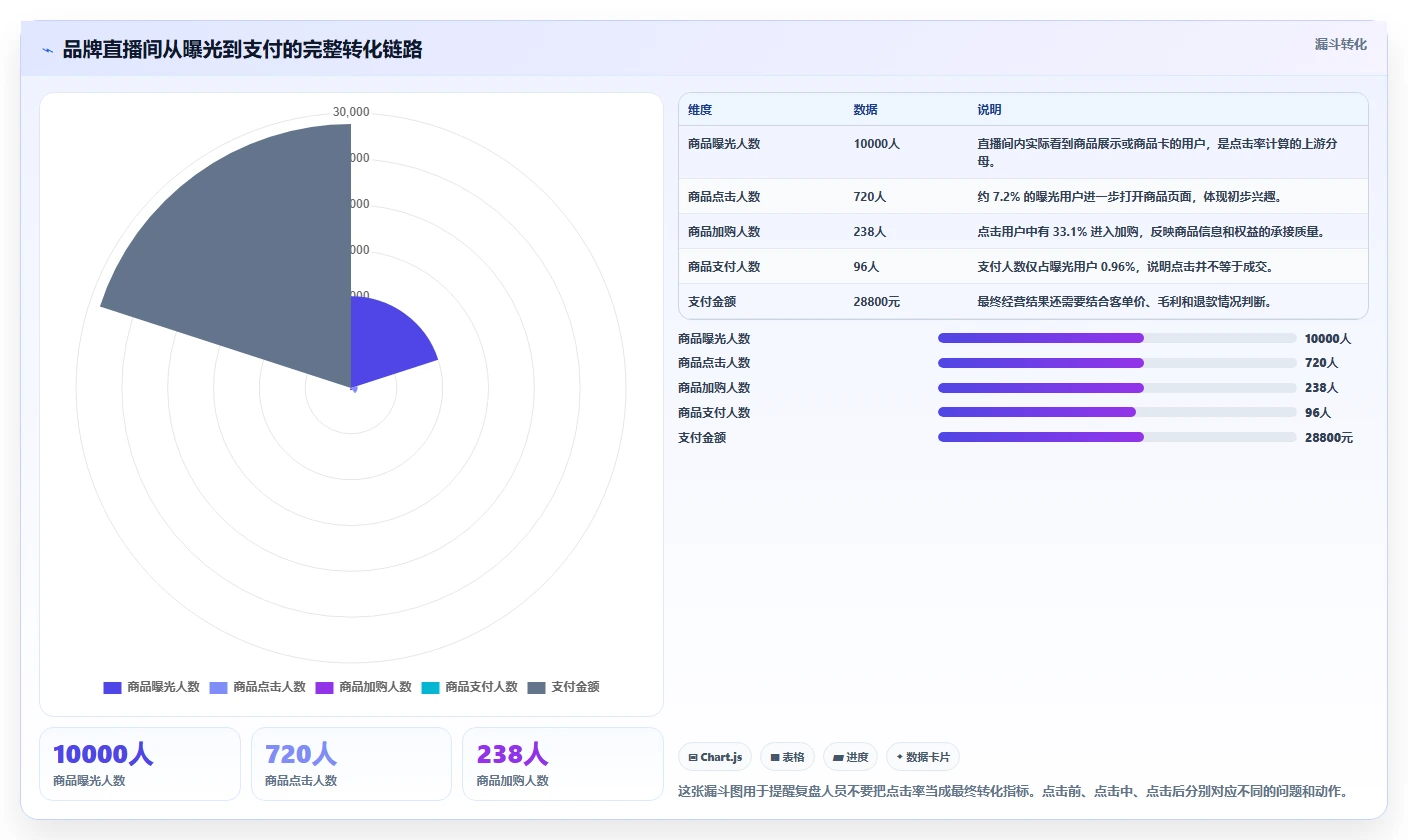Toggle the 商品支付人数 legend item
1408x840 pixels.
[x=469, y=687]
